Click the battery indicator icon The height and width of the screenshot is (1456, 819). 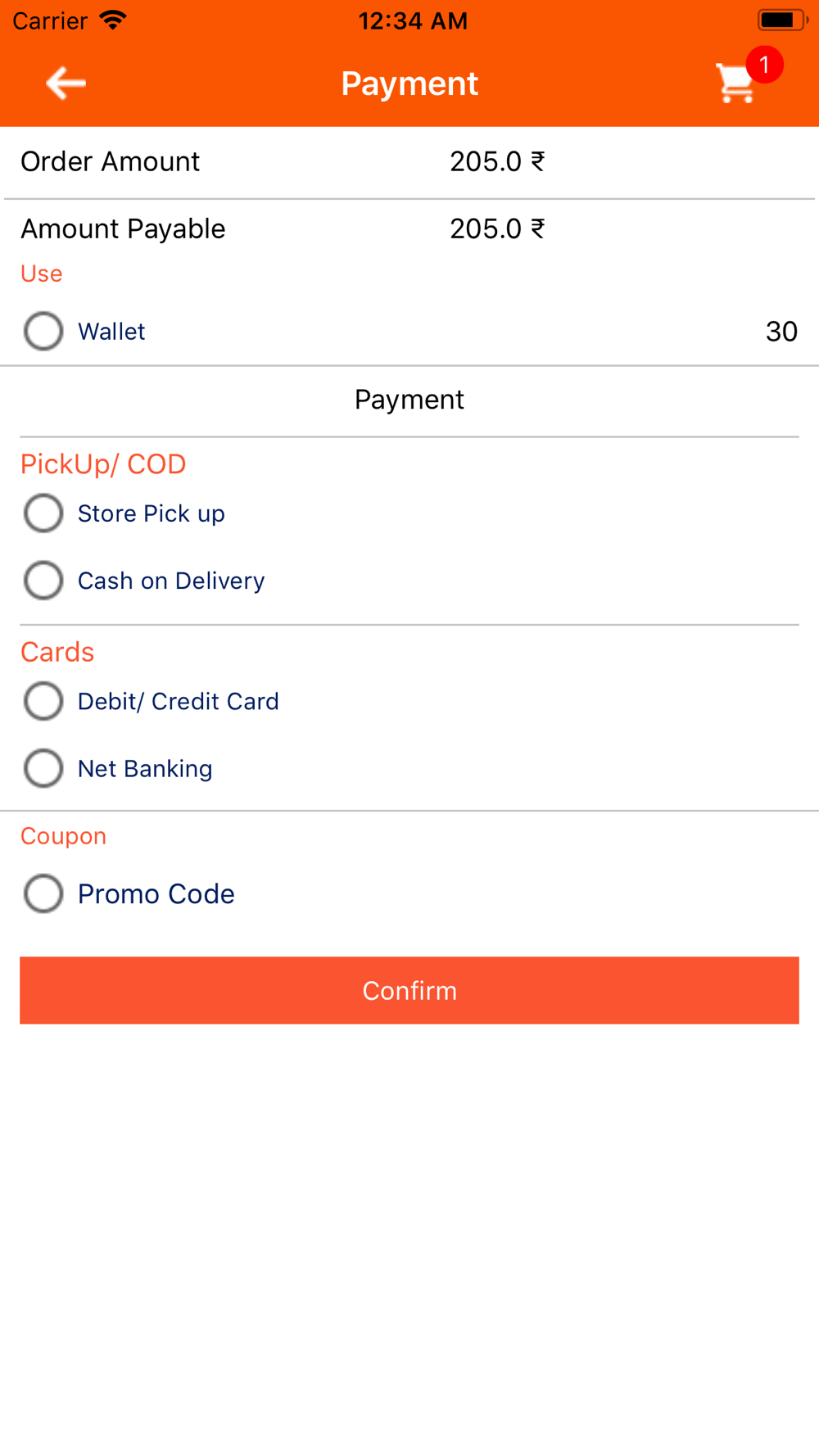782,20
